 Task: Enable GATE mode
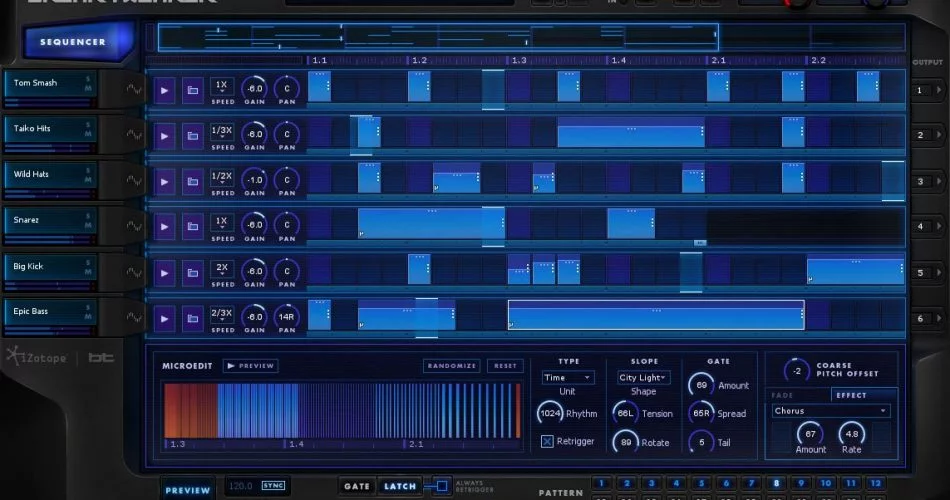pos(357,486)
